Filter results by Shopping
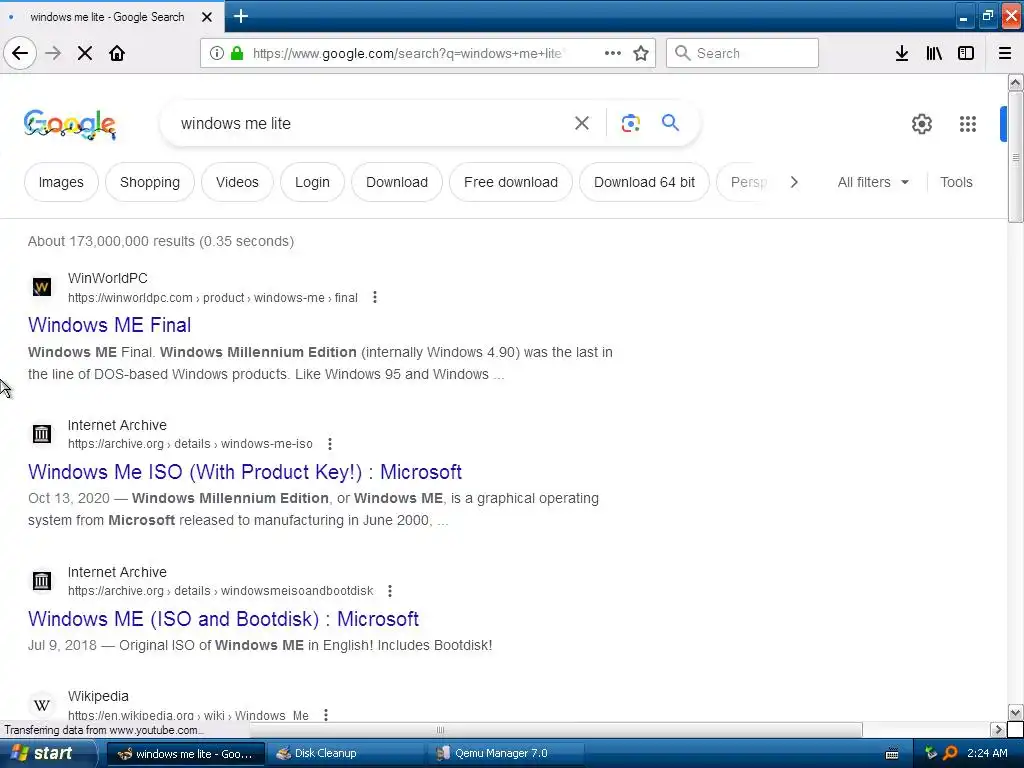This screenshot has height=768, width=1024. pos(150,182)
